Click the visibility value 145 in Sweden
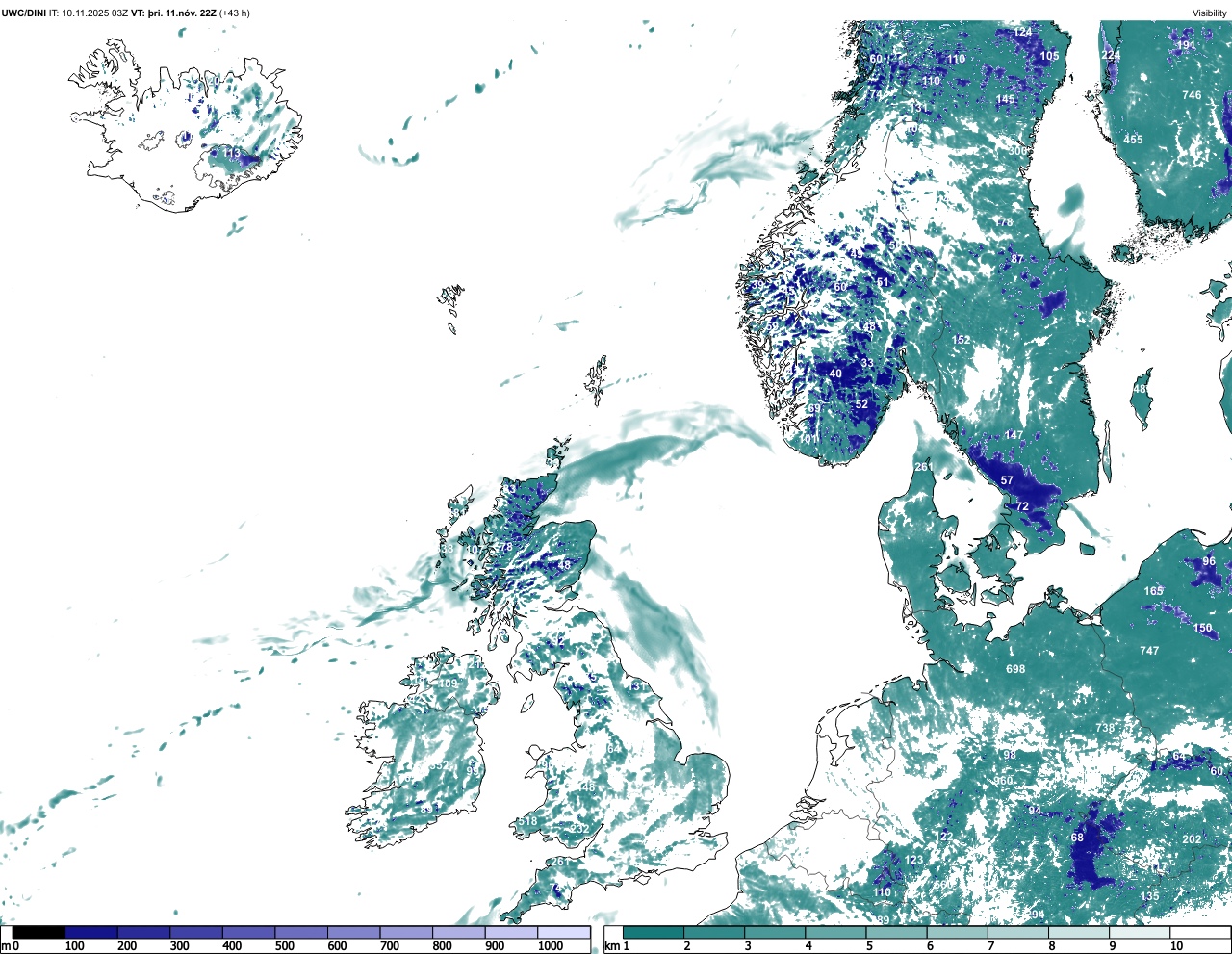Image resolution: width=1232 pixels, height=954 pixels. coord(1006,100)
